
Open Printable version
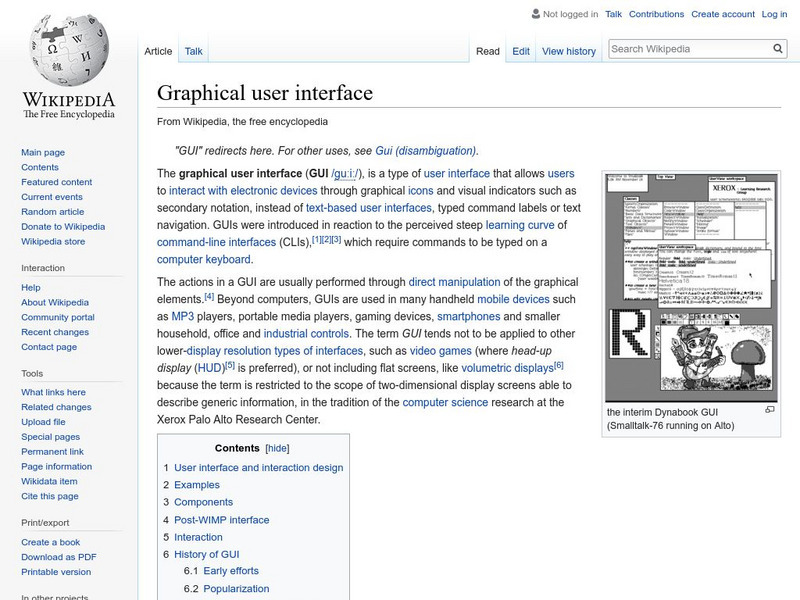(56, 571)
